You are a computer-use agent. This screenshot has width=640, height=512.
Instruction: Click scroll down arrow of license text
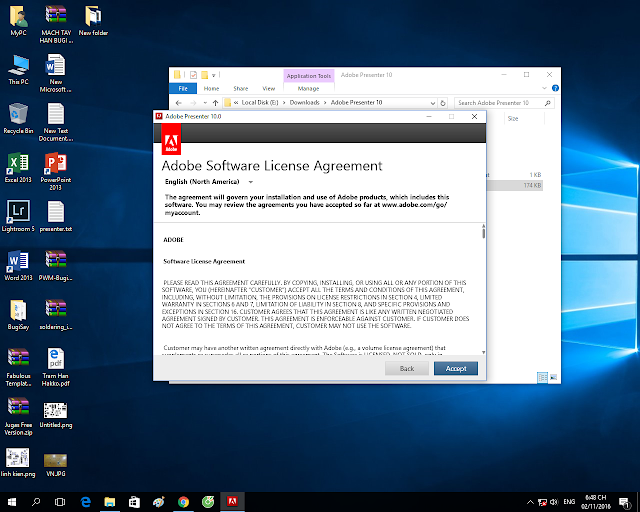(x=483, y=352)
